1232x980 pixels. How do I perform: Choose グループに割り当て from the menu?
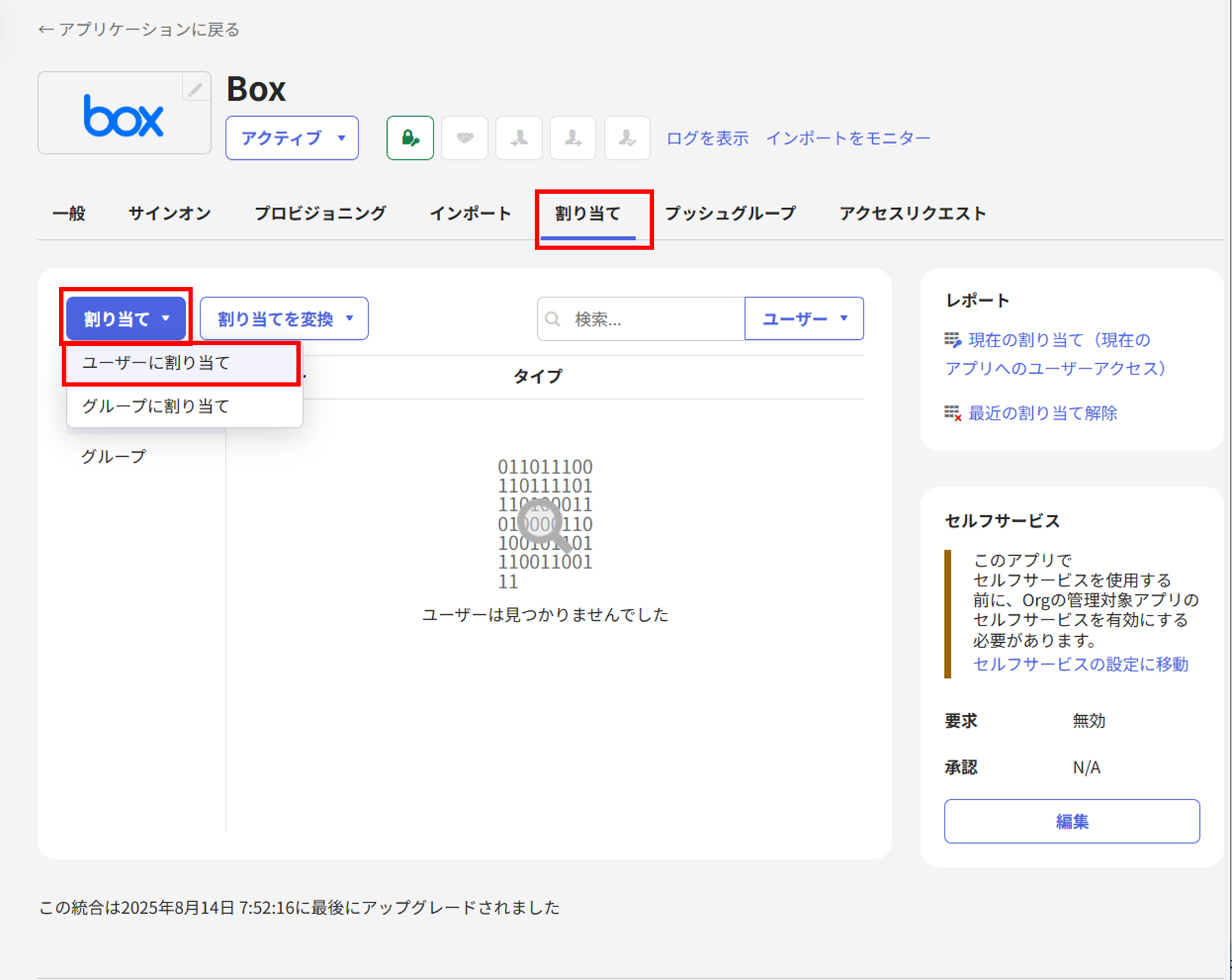(156, 406)
